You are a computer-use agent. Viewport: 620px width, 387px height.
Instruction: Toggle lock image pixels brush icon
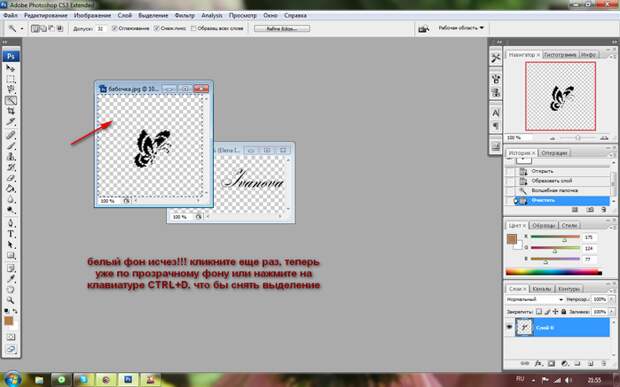547,311
